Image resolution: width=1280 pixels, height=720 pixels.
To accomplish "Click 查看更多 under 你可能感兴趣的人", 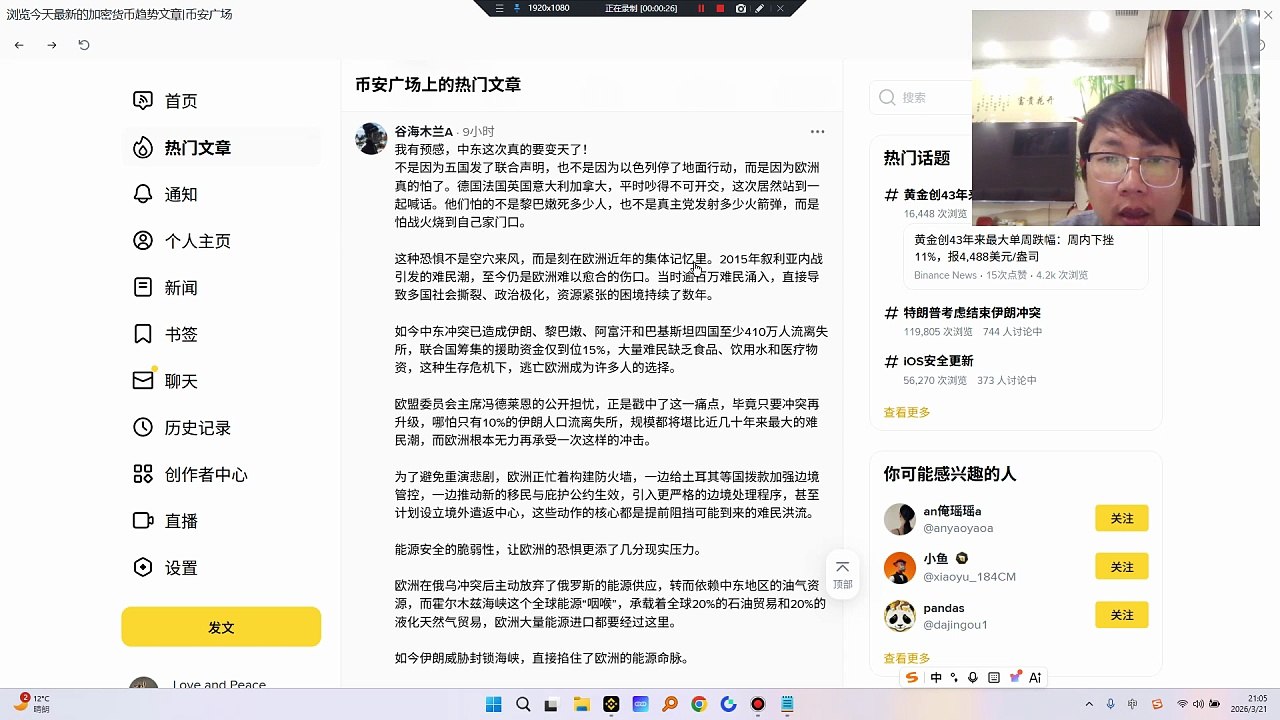I will [907, 658].
